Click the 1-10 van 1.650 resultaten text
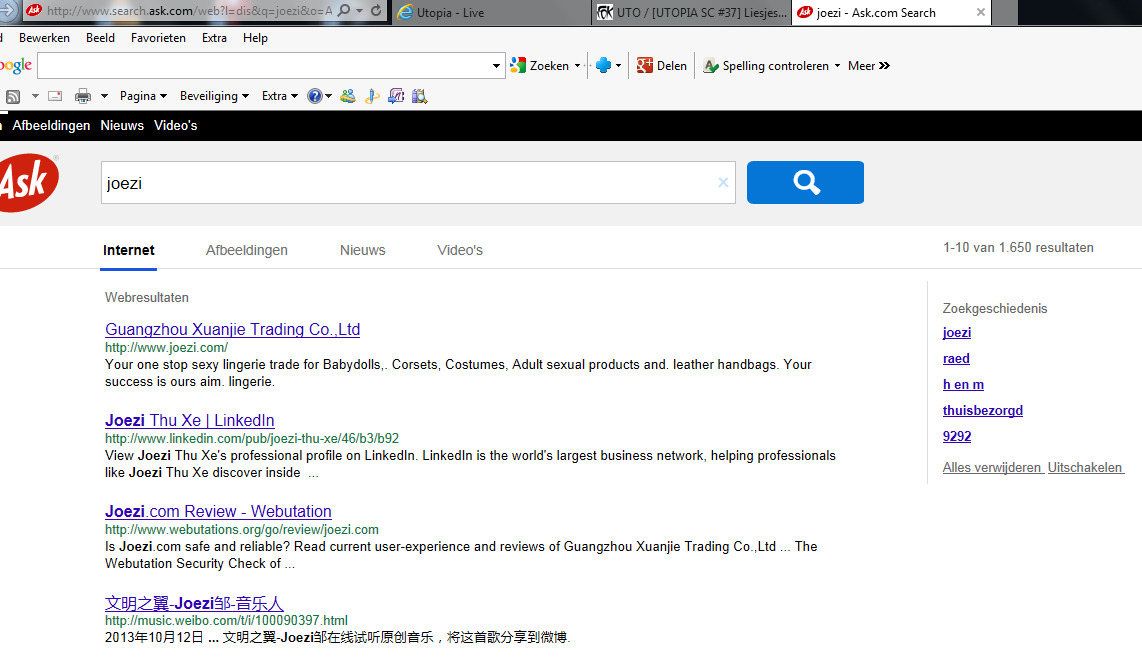The image size is (1142, 660). [1018, 248]
